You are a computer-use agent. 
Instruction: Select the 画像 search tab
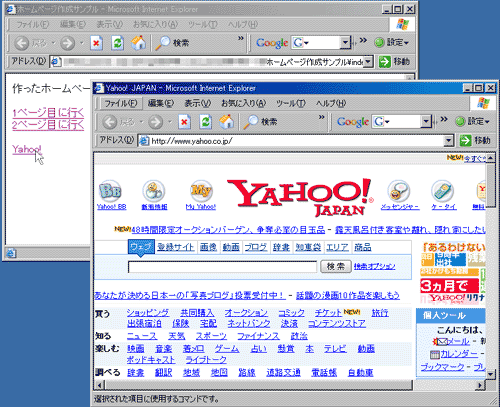208,247
